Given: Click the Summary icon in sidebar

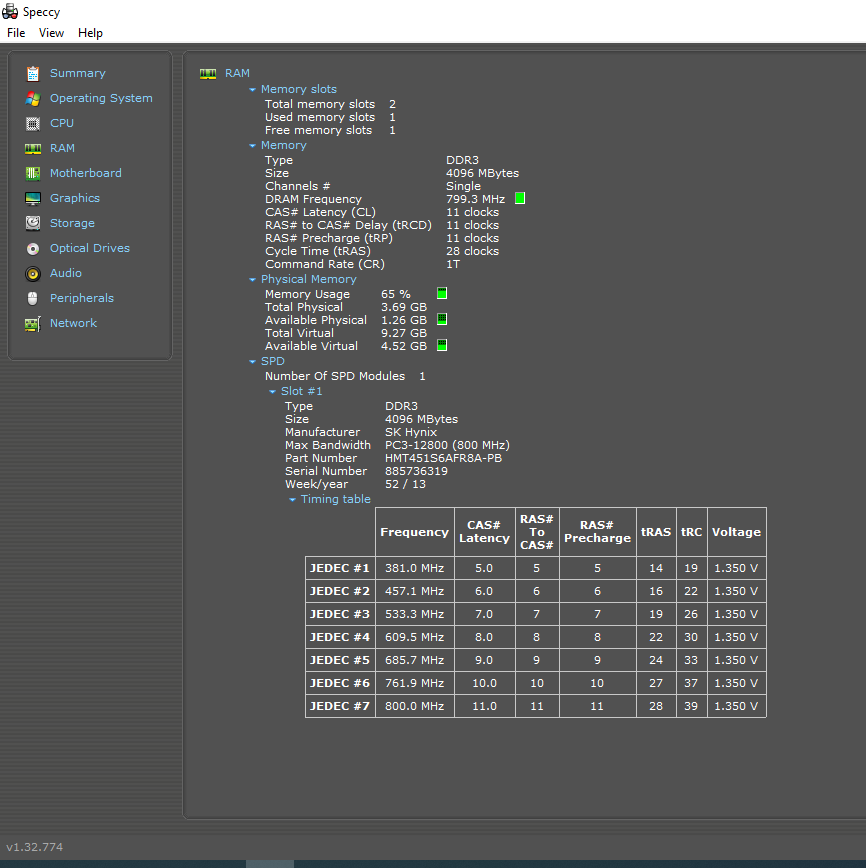Looking at the screenshot, I should (33, 73).
